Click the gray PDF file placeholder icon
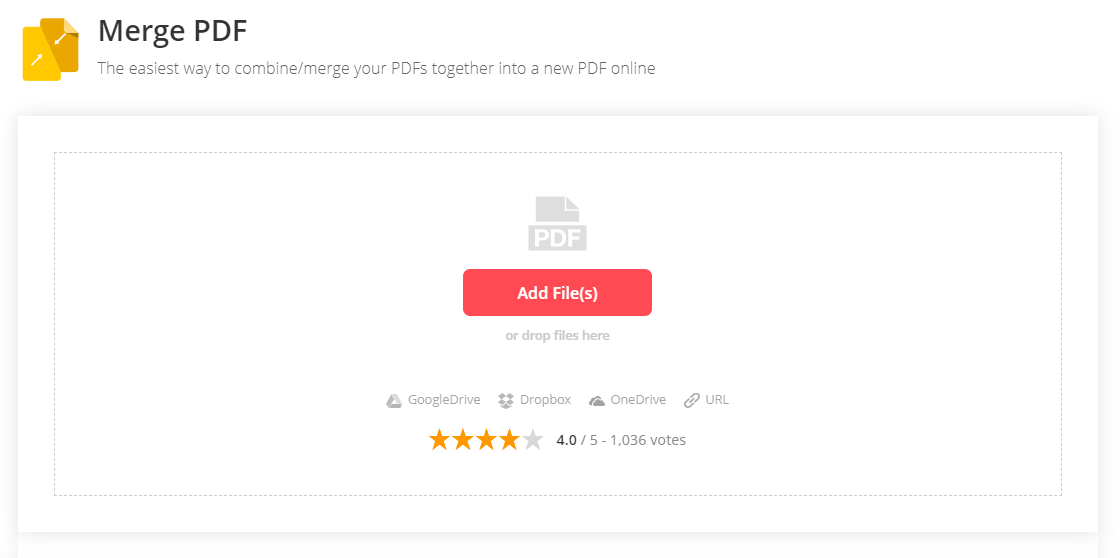The image size is (1120, 558). 557,223
